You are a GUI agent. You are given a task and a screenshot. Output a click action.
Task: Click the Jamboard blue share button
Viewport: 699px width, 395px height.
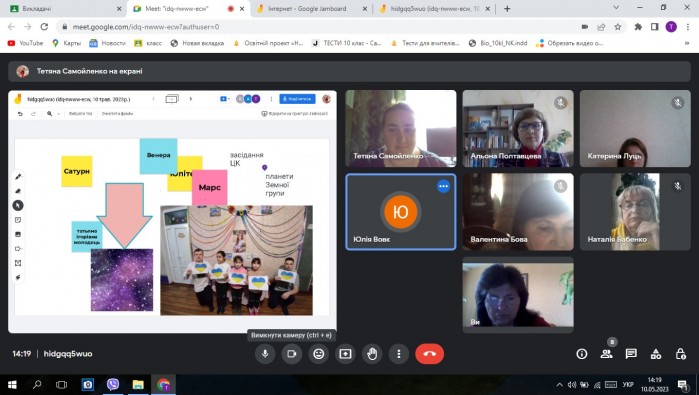click(297, 99)
